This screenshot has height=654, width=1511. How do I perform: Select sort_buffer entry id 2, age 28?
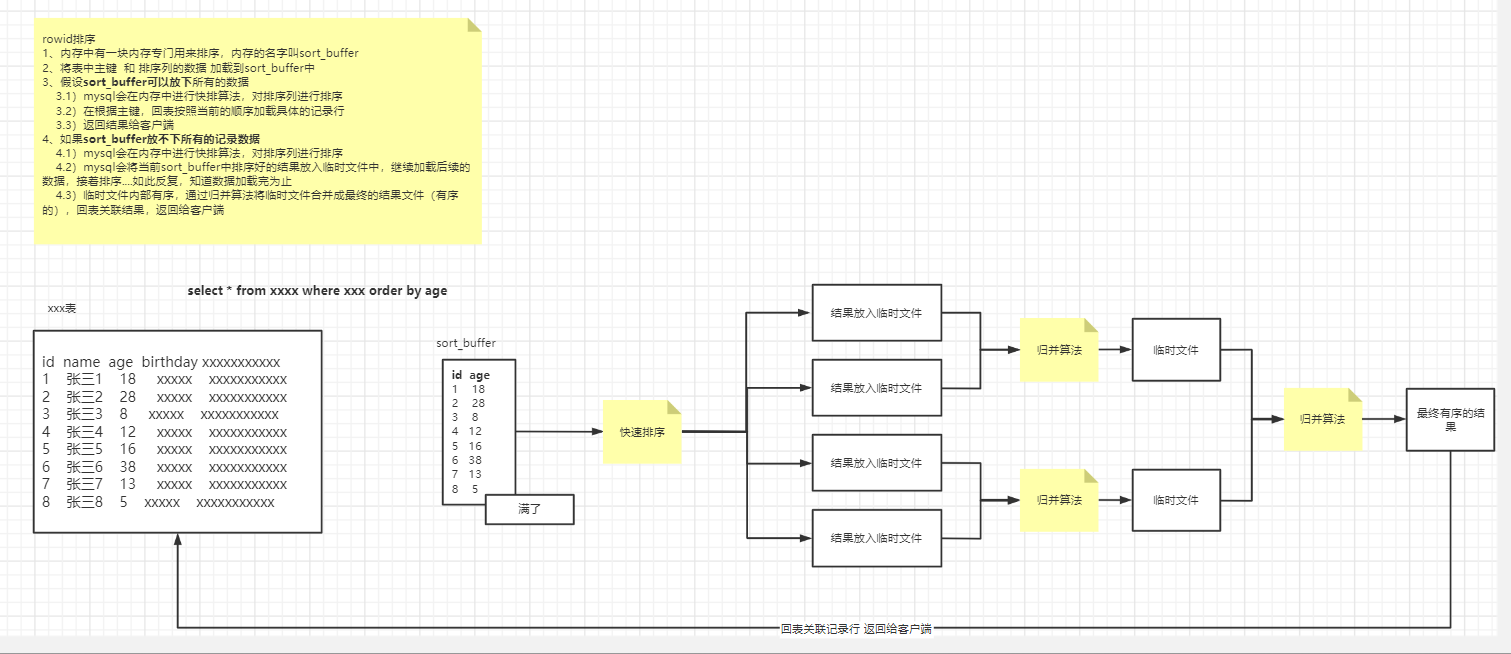tap(468, 403)
